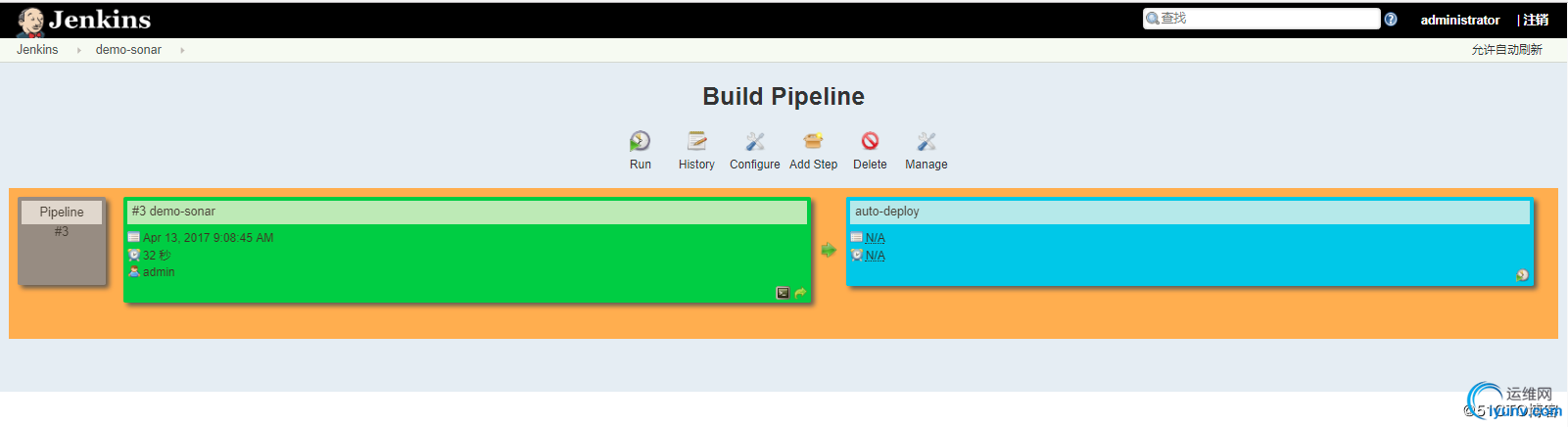Open the History icon
The height and width of the screenshot is (427, 1568).
point(696,141)
